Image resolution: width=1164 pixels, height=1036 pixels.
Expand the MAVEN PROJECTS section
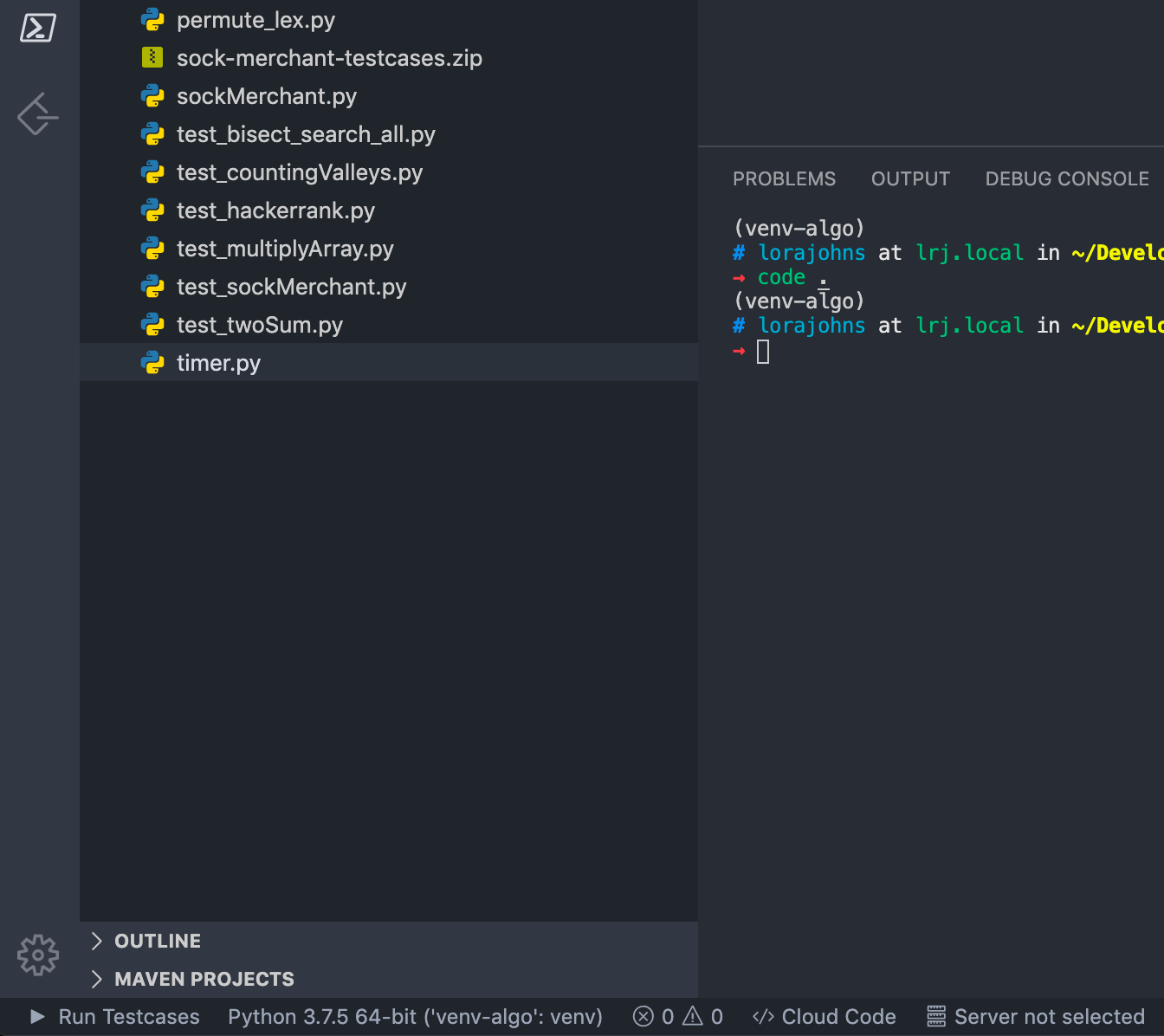204,979
